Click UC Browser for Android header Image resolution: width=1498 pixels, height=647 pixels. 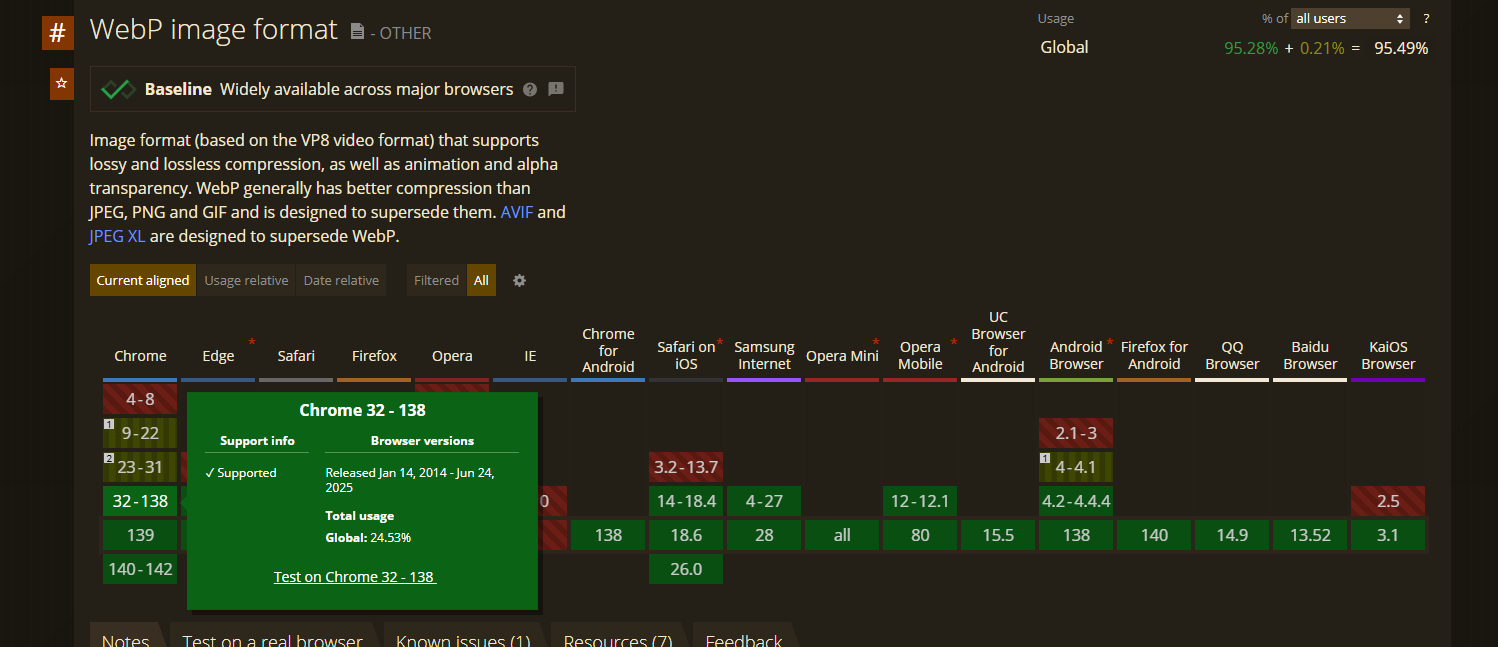998,342
